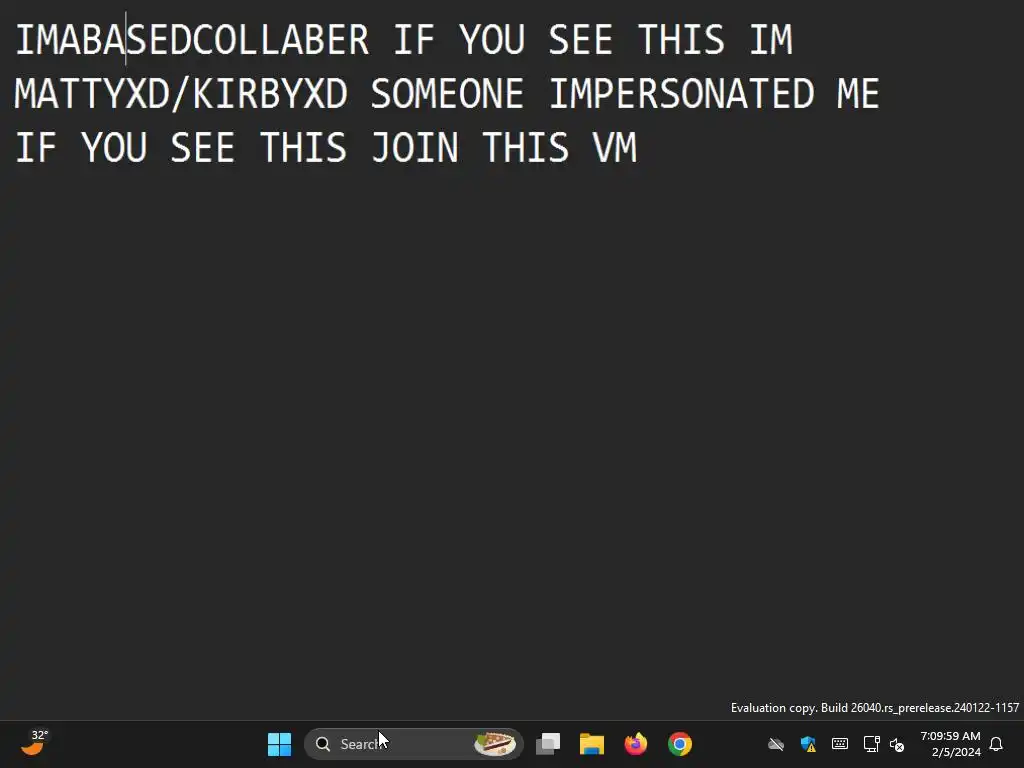Open Firefox from the taskbar
1024x768 pixels.
(x=635, y=744)
